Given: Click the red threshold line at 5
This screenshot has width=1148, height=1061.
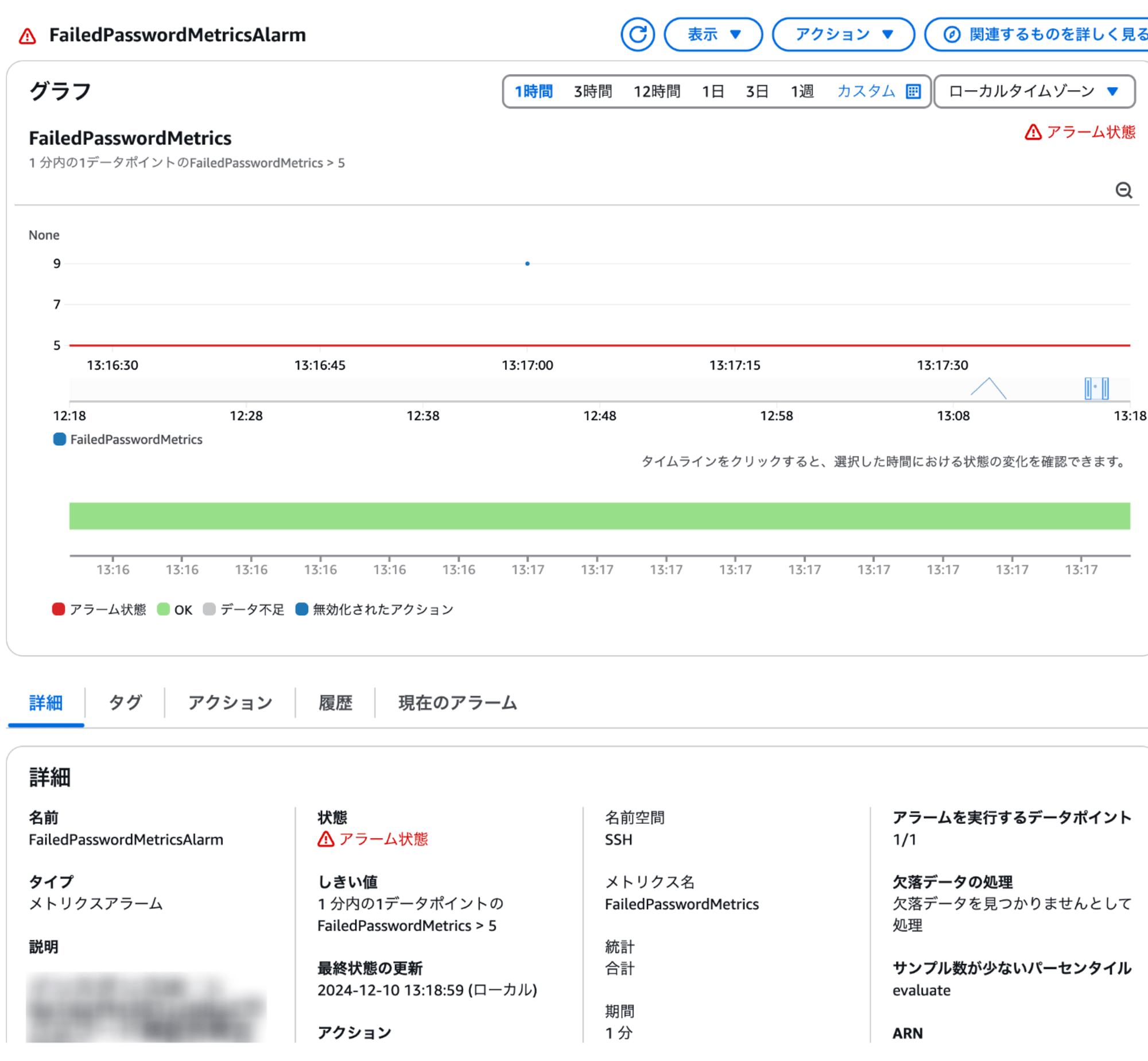Looking at the screenshot, I should pos(599,346).
